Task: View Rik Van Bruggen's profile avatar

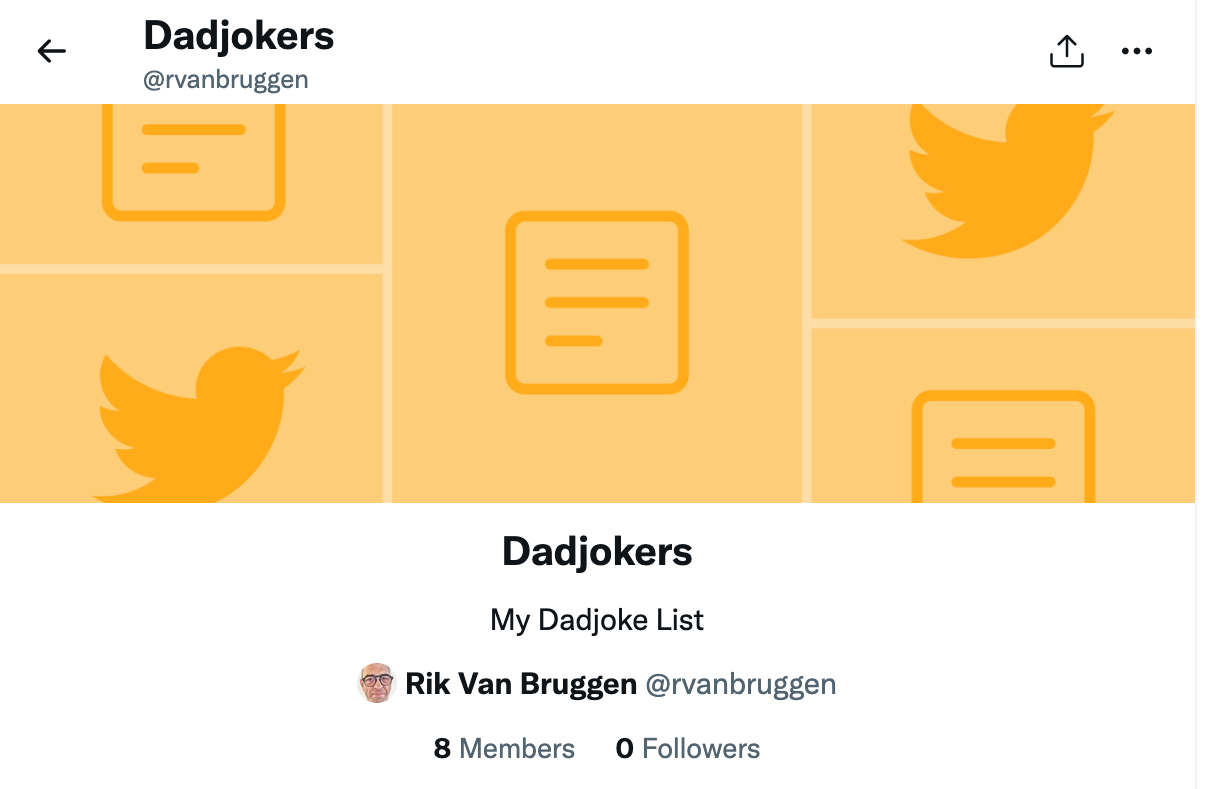Action: [377, 684]
